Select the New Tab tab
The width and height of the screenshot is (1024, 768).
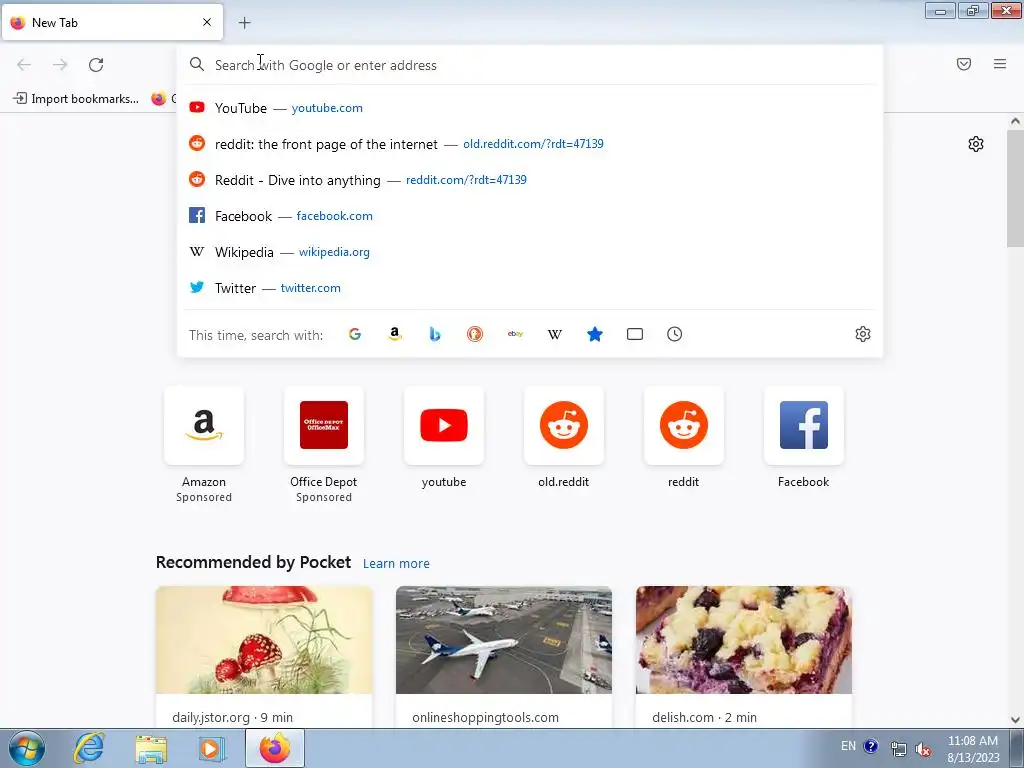pos(112,22)
